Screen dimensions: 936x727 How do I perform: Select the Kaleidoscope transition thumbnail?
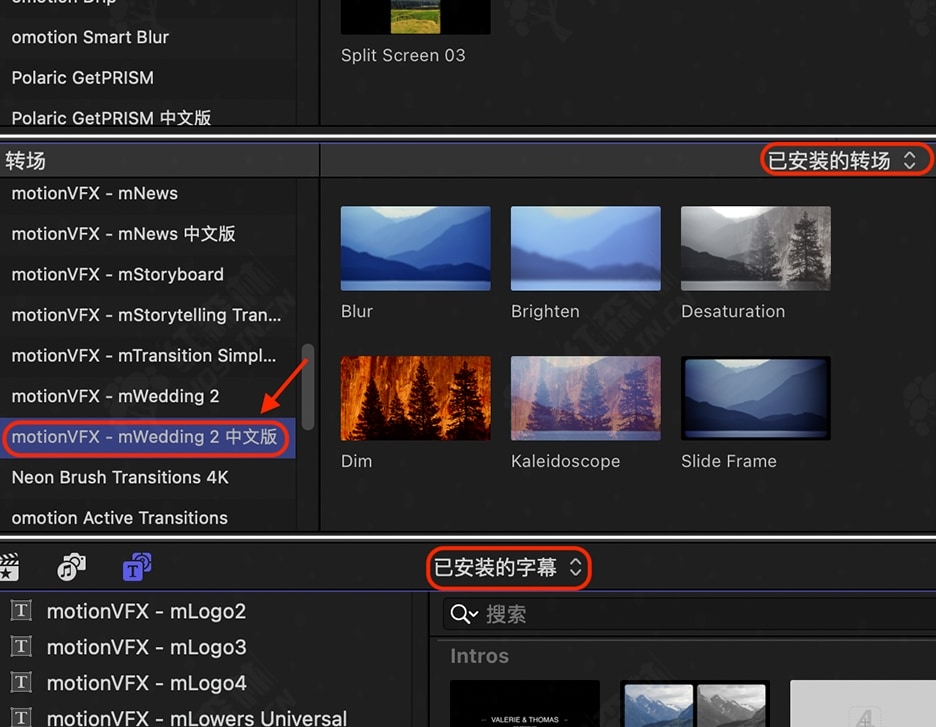(586, 398)
